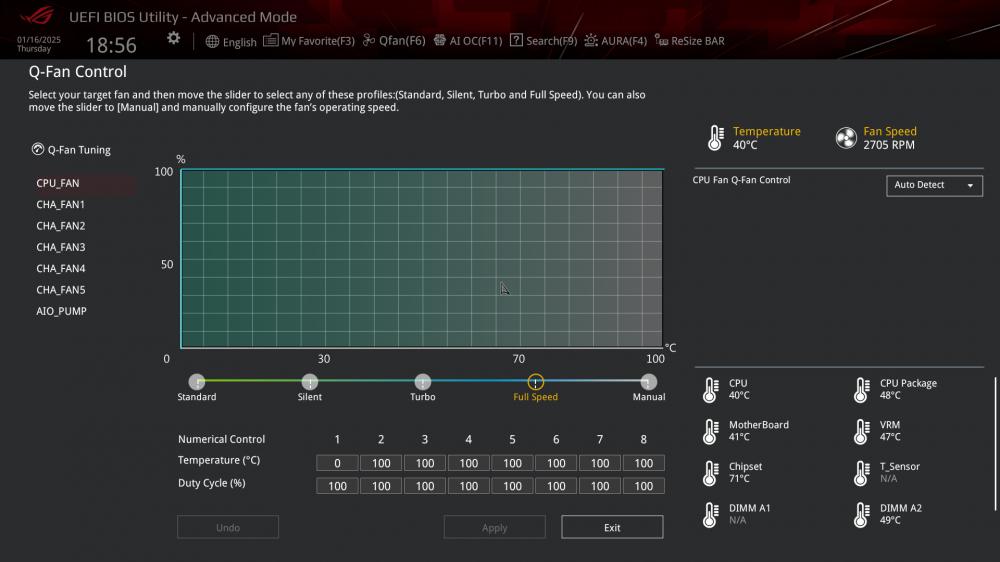Screen dimensions: 1000x562
Task: Open Qfan(F6) from top bar
Action: 394,41
